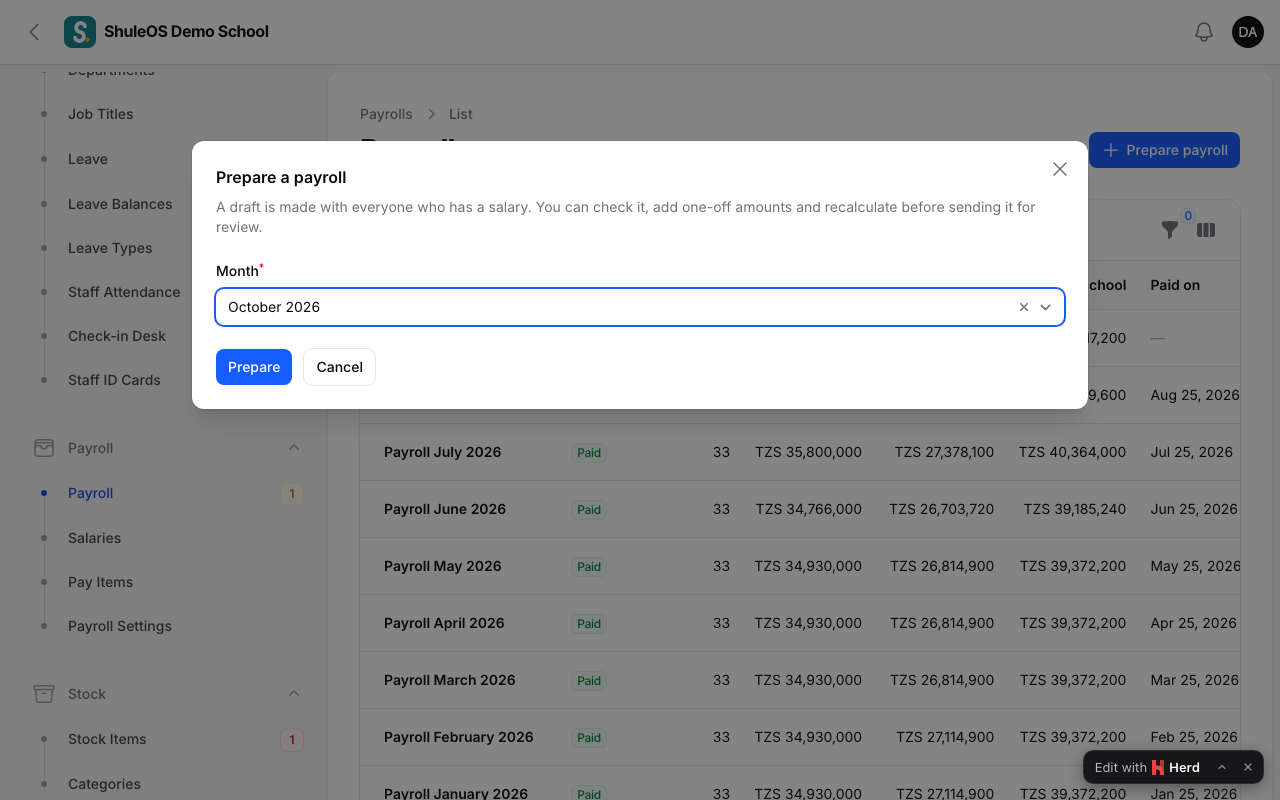This screenshot has height=800, width=1280.
Task: Open Stock Items in sidebar
Action: tap(107, 739)
